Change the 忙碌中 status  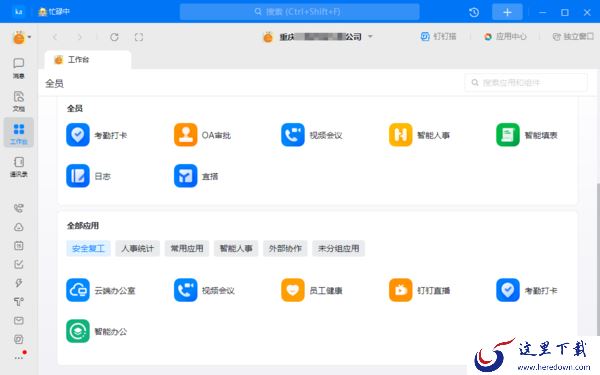tap(54, 12)
